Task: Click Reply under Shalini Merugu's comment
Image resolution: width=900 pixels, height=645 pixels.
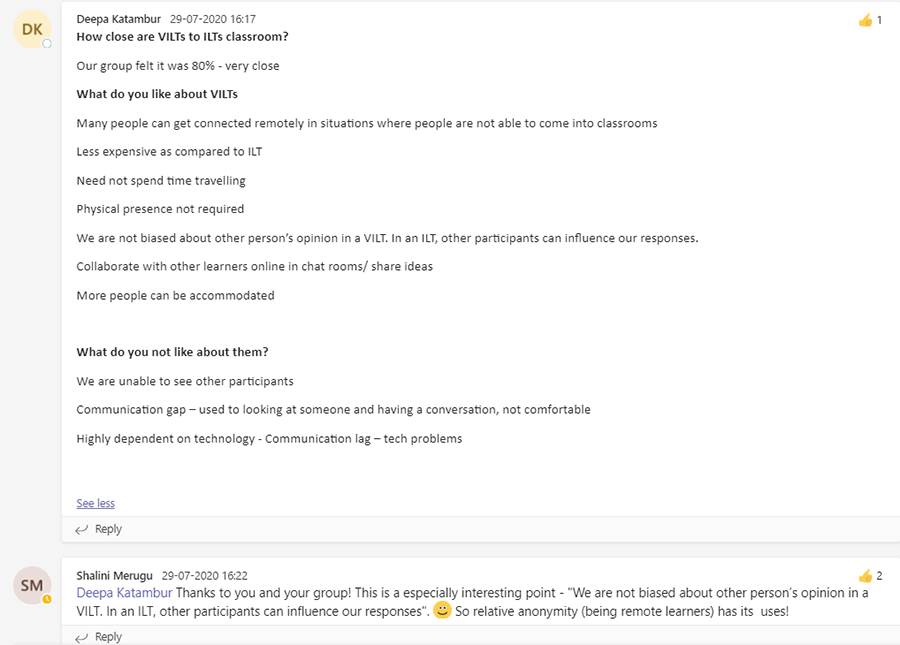Action: pyautogui.click(x=107, y=636)
